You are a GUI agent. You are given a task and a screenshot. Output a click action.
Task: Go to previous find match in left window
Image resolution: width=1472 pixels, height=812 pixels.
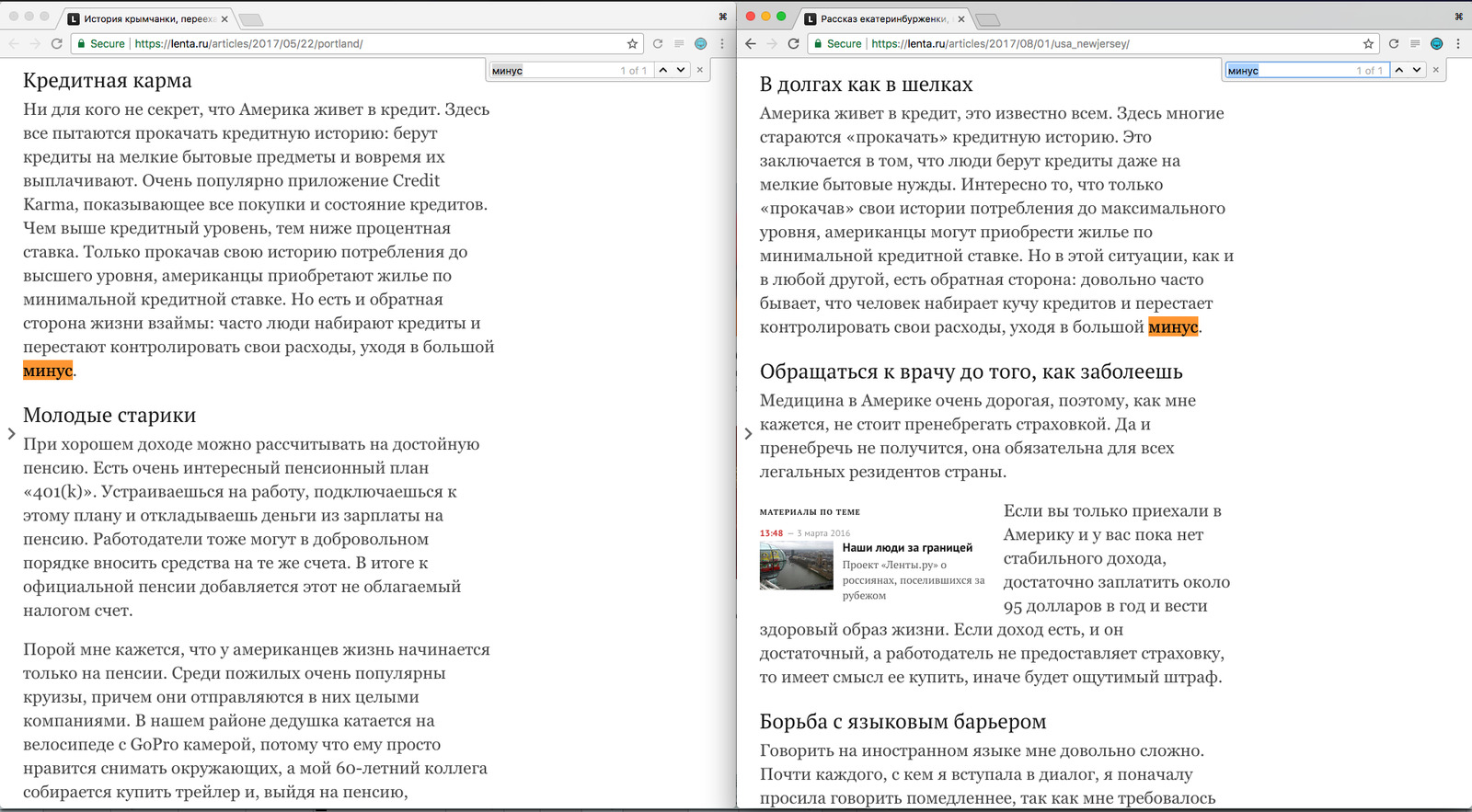coord(662,70)
